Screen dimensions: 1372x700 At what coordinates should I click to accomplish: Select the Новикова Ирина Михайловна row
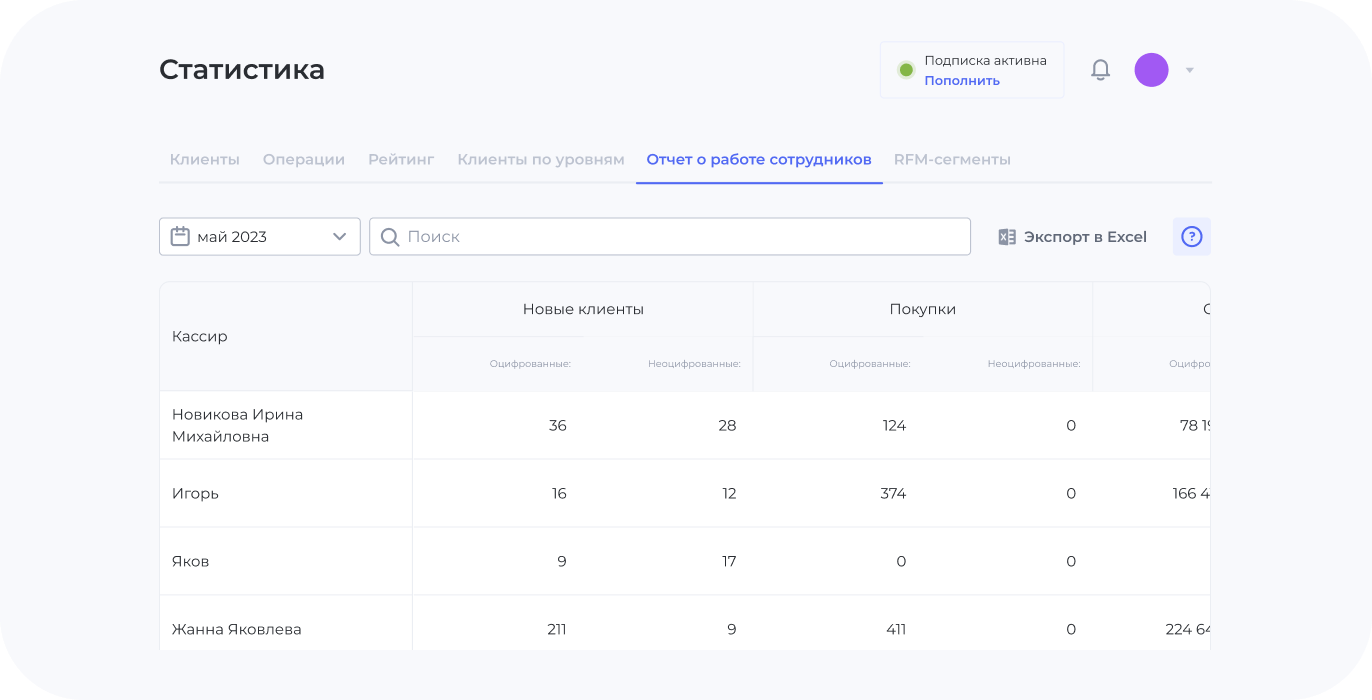pyautogui.click(x=237, y=425)
